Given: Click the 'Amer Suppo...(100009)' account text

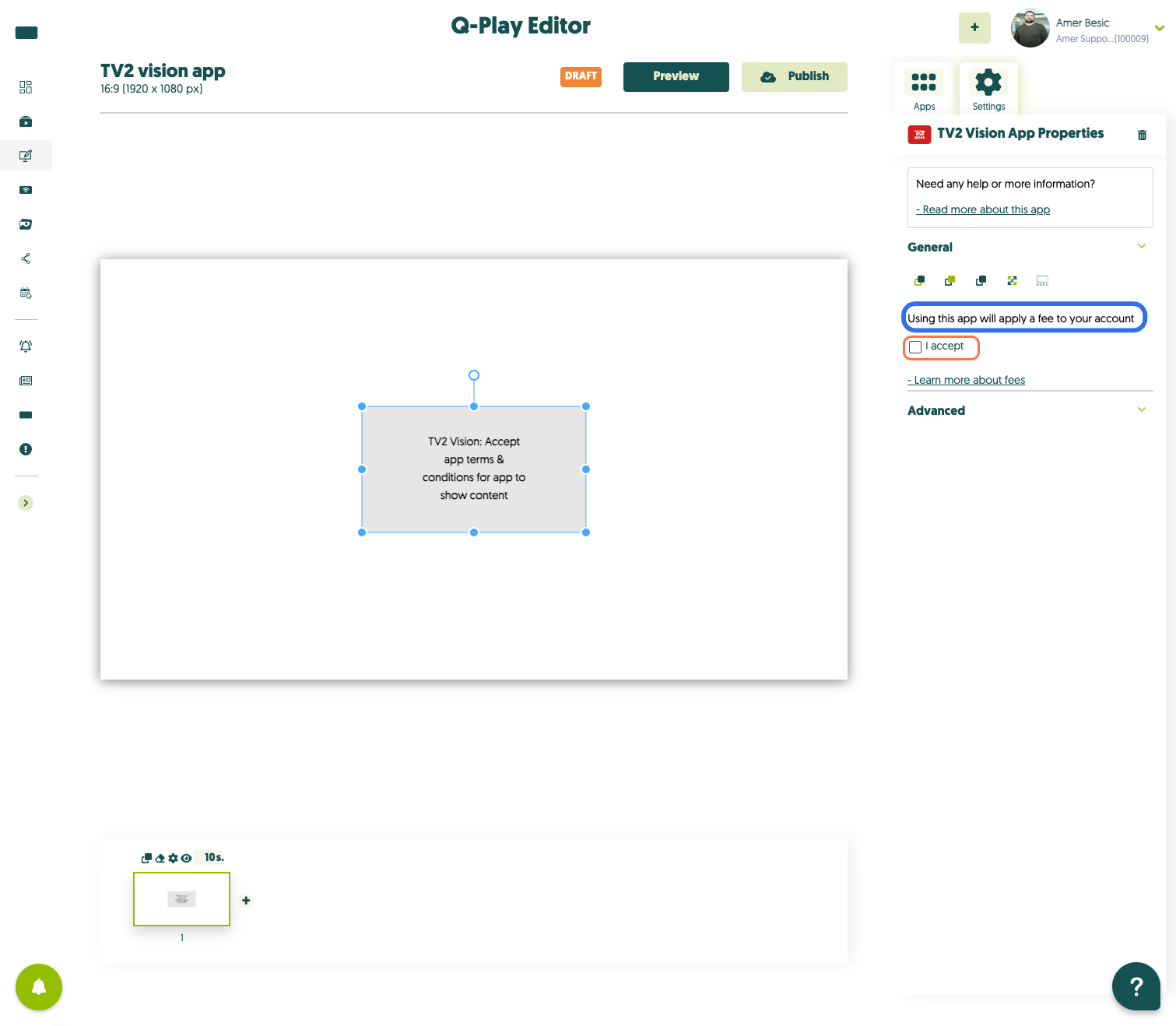Looking at the screenshot, I should 1102,39.
